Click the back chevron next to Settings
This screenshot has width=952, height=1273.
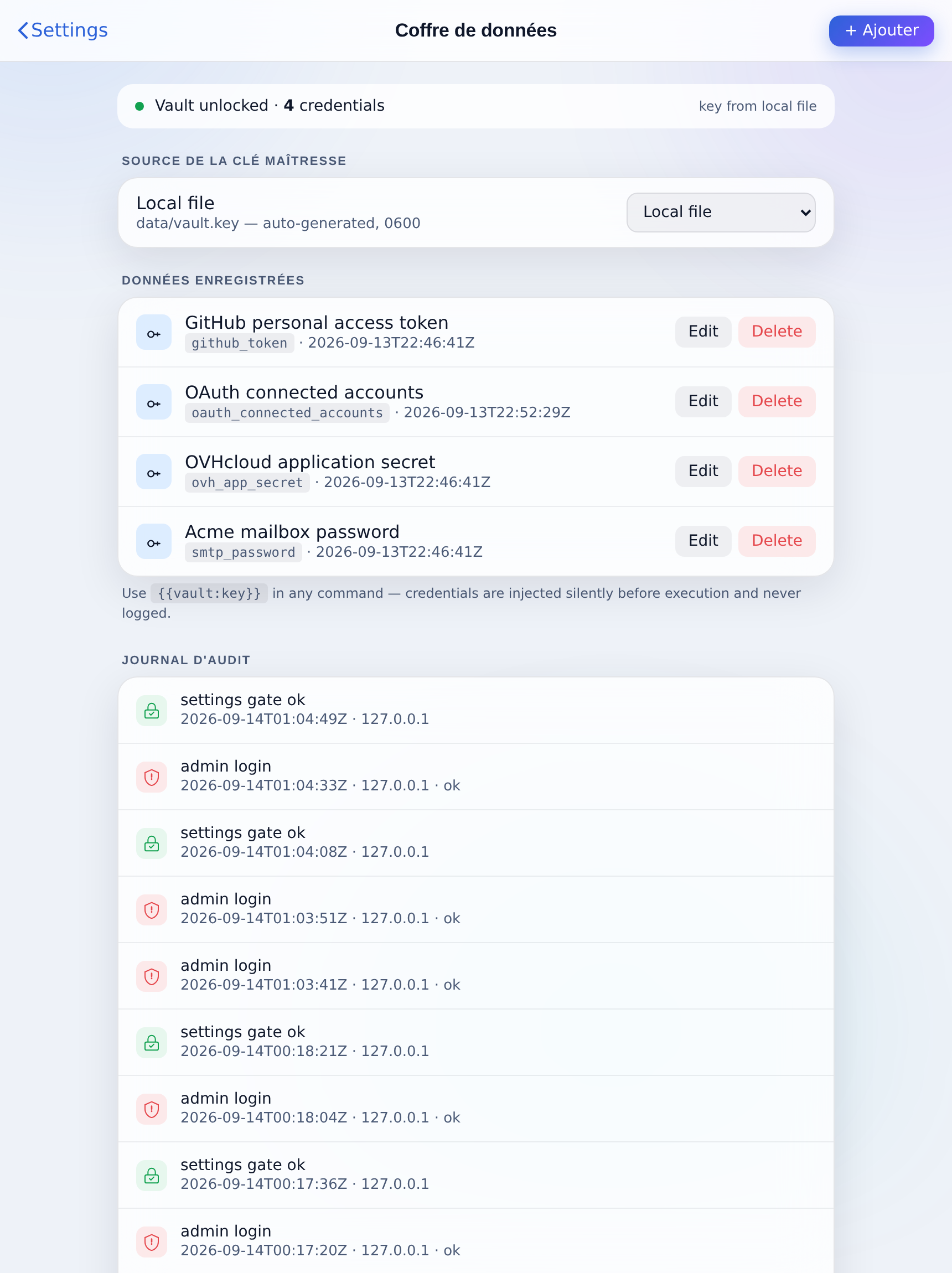[23, 30]
